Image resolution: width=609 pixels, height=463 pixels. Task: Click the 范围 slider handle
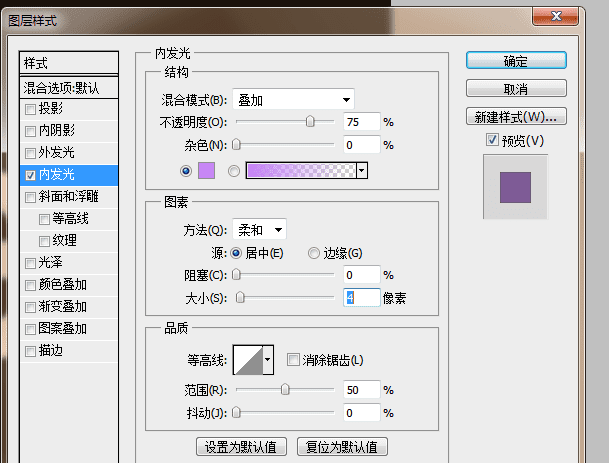pyautogui.click(x=285, y=389)
